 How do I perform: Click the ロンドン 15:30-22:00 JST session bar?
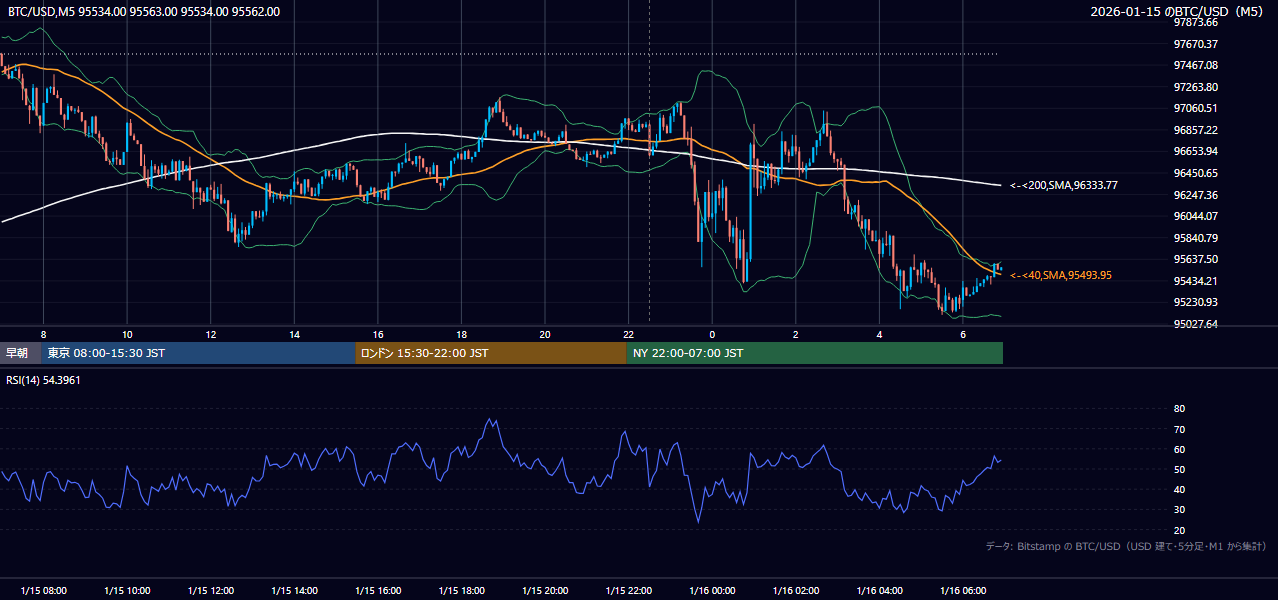tap(491, 353)
